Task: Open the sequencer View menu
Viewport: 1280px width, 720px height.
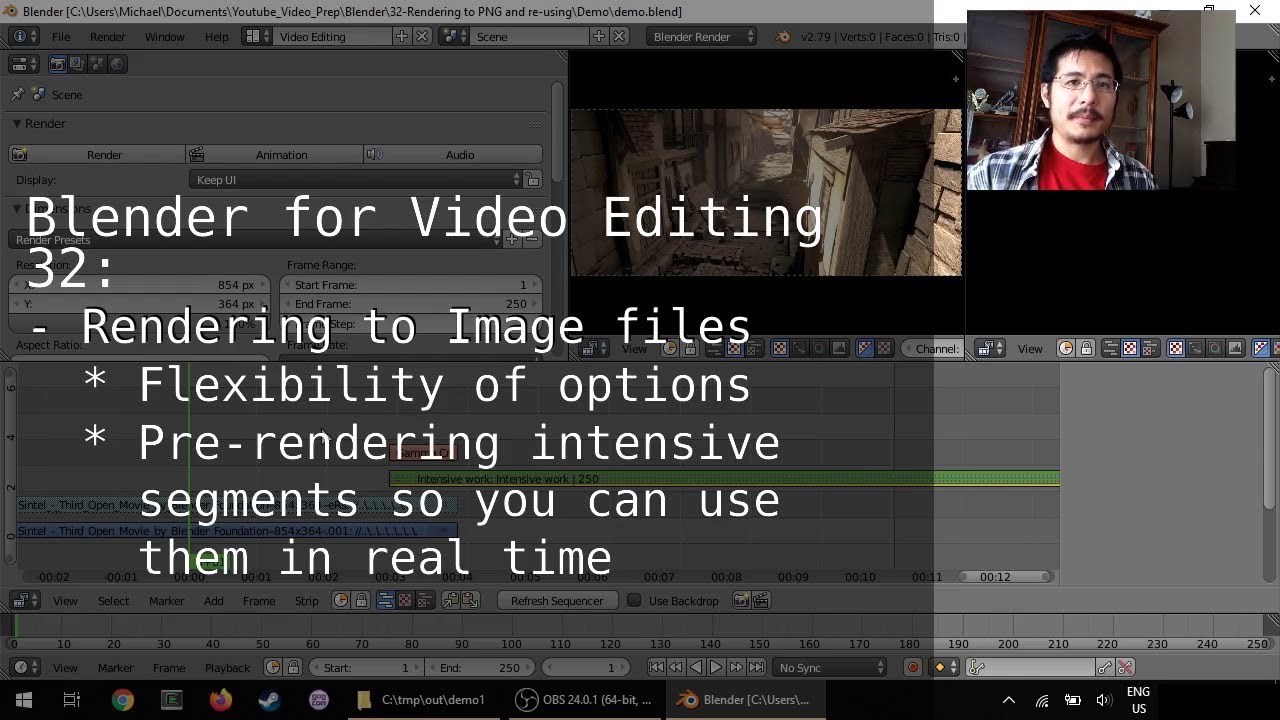Action: pos(65,601)
